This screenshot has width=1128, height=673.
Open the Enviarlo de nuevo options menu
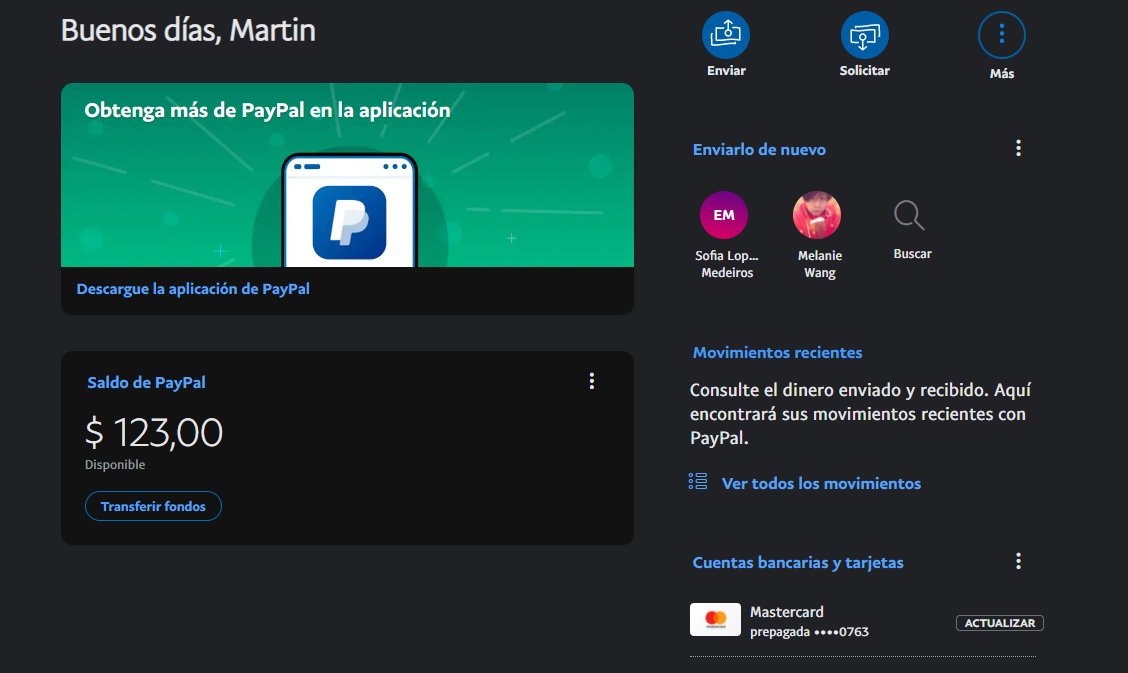[x=1018, y=148]
